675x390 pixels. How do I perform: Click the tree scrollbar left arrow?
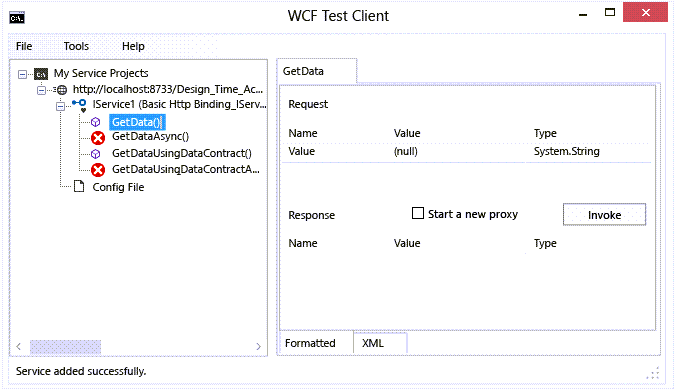coord(19,347)
